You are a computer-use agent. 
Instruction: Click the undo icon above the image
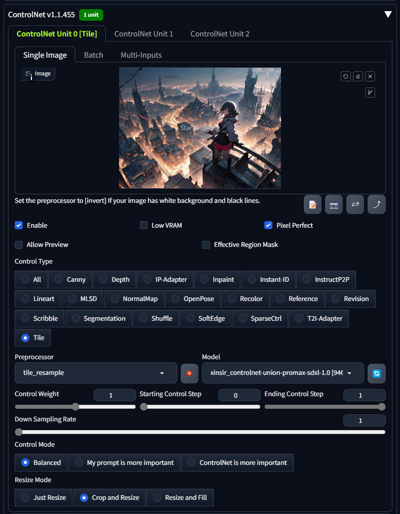click(346, 77)
